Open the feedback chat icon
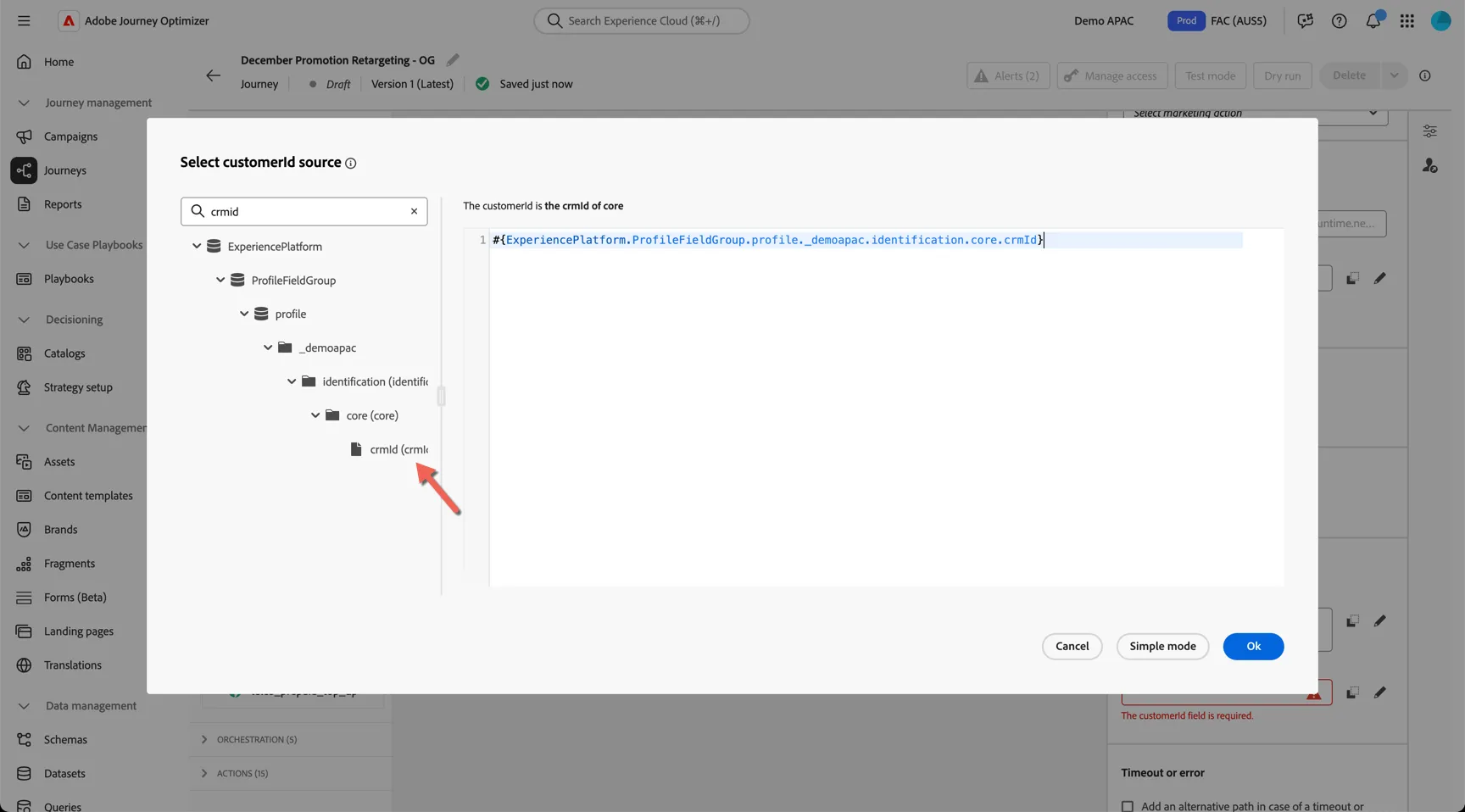Viewport: 1465px width, 812px height. pos(1305,20)
